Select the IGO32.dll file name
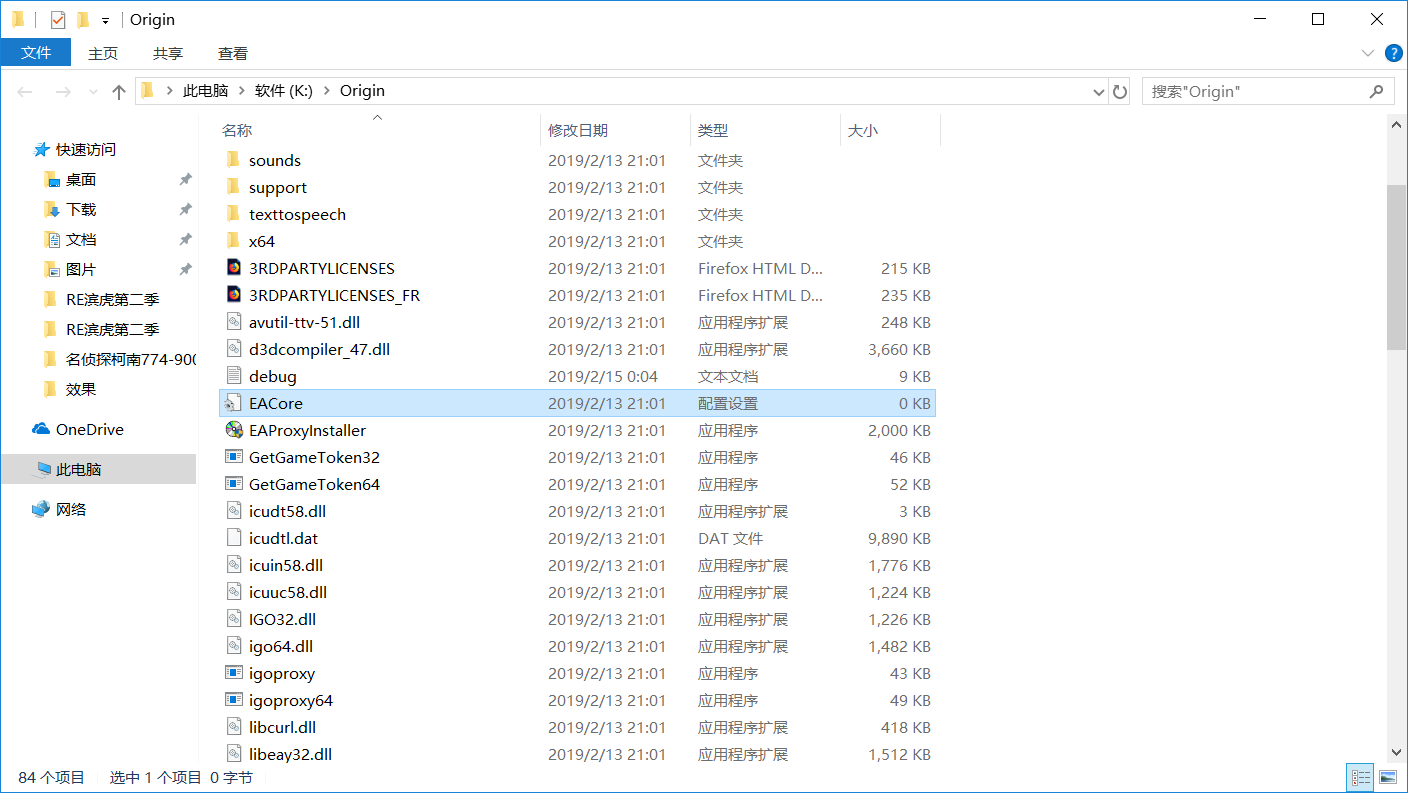The width and height of the screenshot is (1408, 793). coord(282,619)
